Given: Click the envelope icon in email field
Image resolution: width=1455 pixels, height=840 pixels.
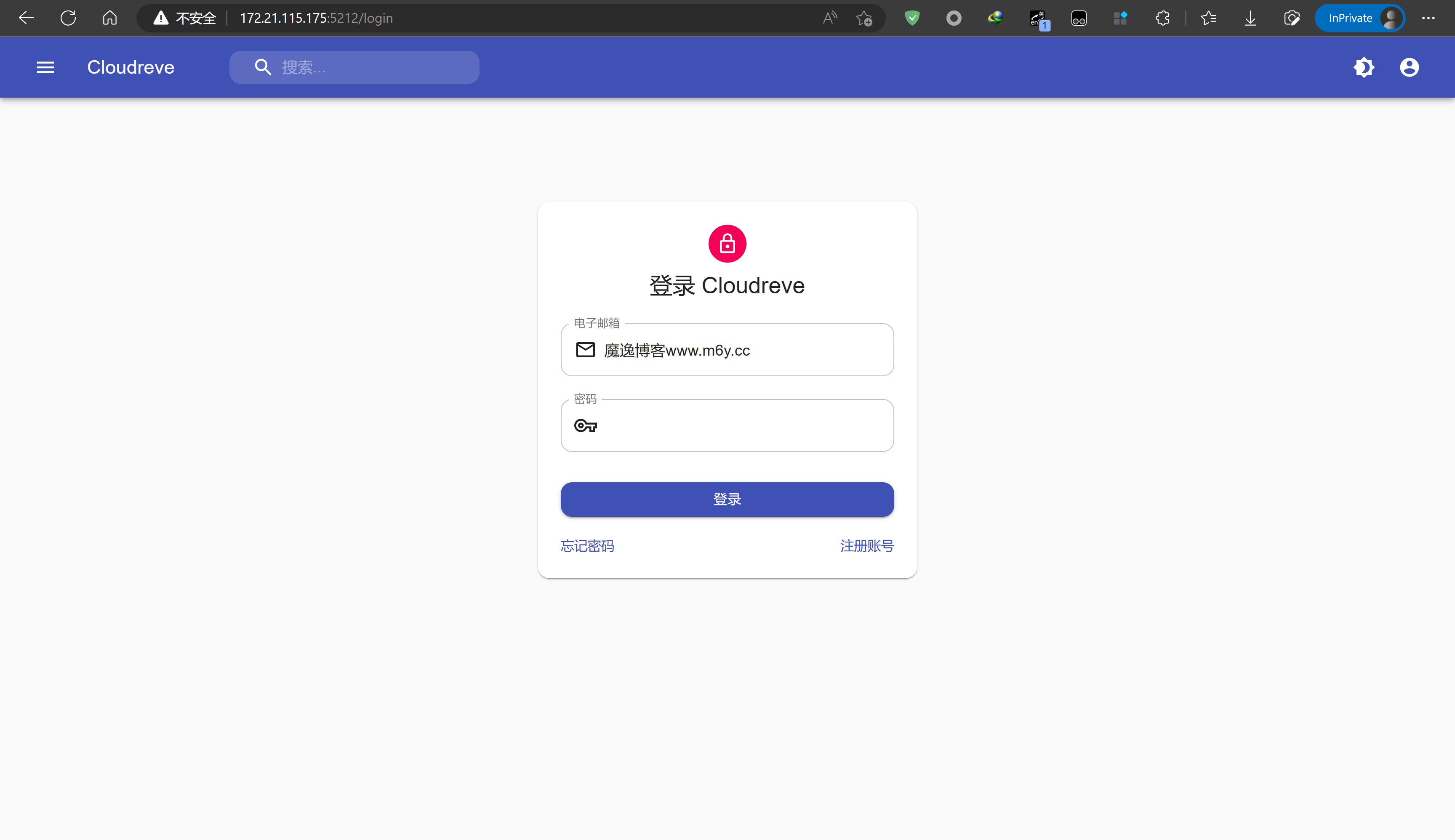Looking at the screenshot, I should (585, 350).
